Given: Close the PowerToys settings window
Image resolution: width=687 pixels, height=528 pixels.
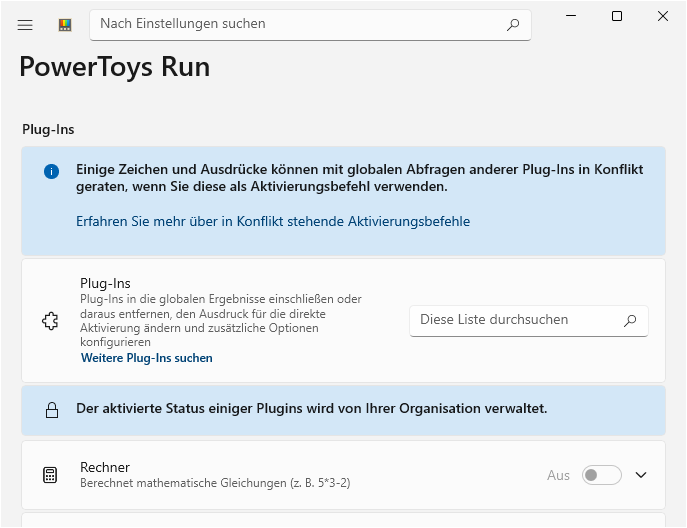Looking at the screenshot, I should [x=663, y=16].
